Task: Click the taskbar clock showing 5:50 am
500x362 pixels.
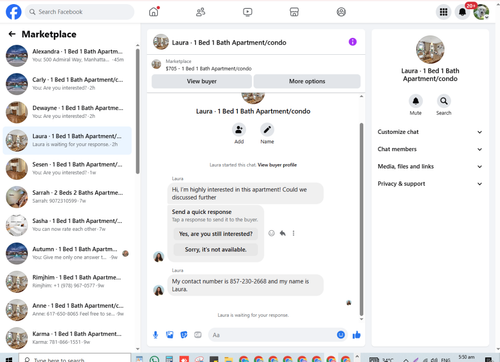Action: tap(466, 357)
